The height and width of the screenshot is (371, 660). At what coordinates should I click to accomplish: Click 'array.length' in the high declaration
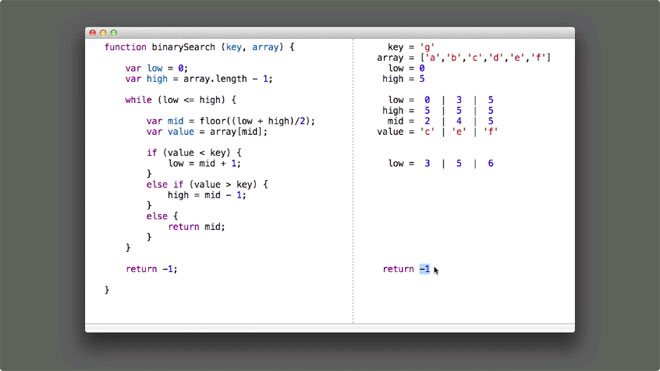(215, 79)
